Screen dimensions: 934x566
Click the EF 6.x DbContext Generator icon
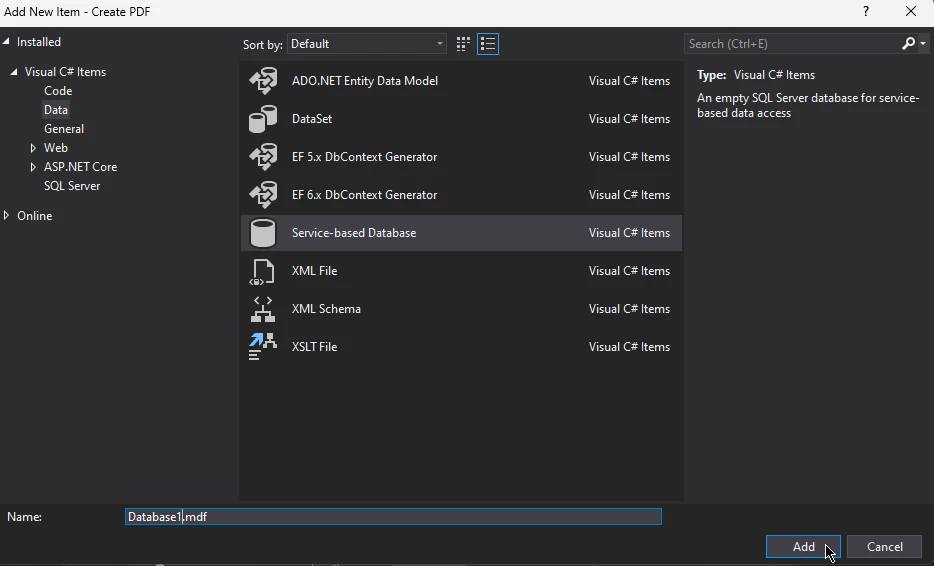point(263,195)
